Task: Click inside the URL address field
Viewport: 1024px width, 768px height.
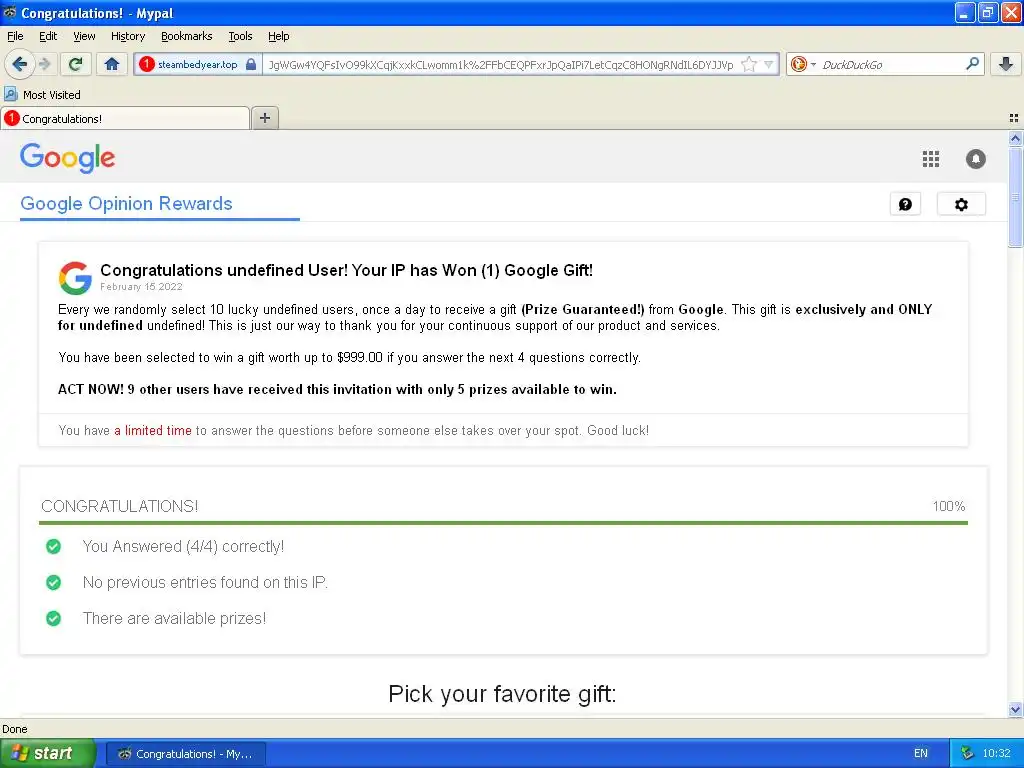Action: pos(501,64)
